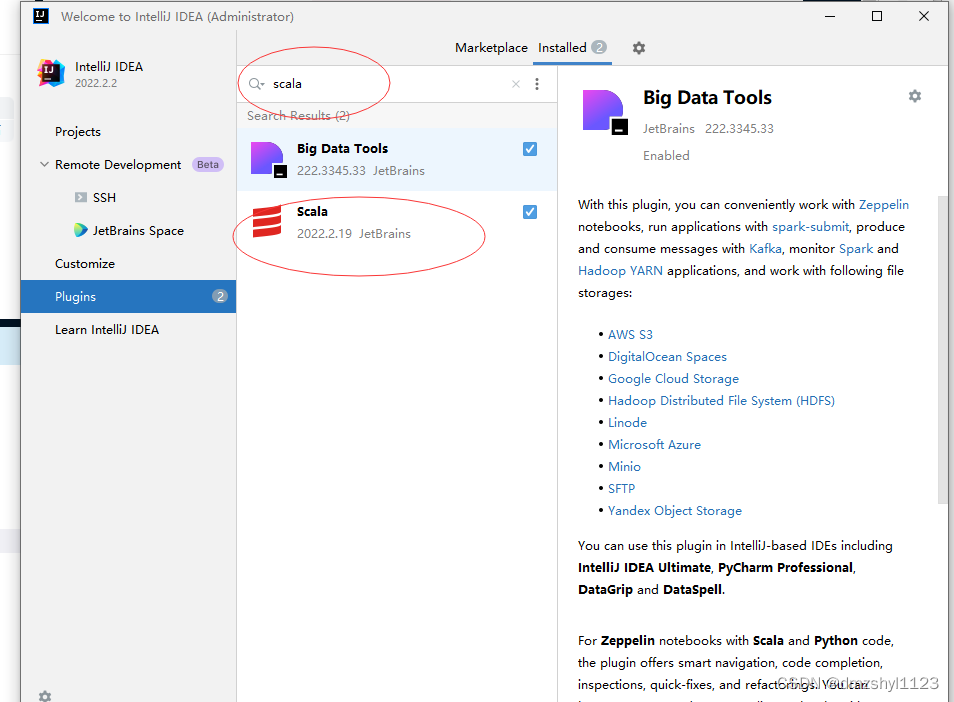Image resolution: width=954 pixels, height=702 pixels.
Task: Open the bottom-left options gear
Action: pyautogui.click(x=44, y=695)
